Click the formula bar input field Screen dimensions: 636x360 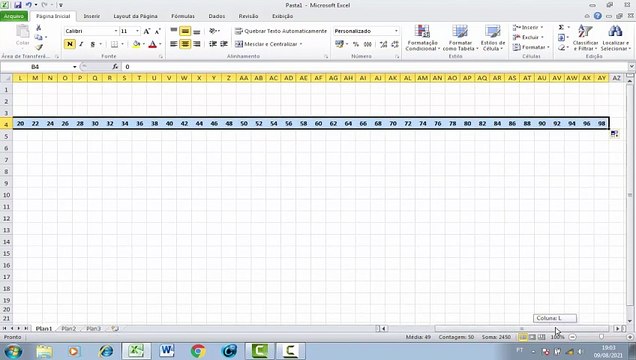click(x=375, y=66)
